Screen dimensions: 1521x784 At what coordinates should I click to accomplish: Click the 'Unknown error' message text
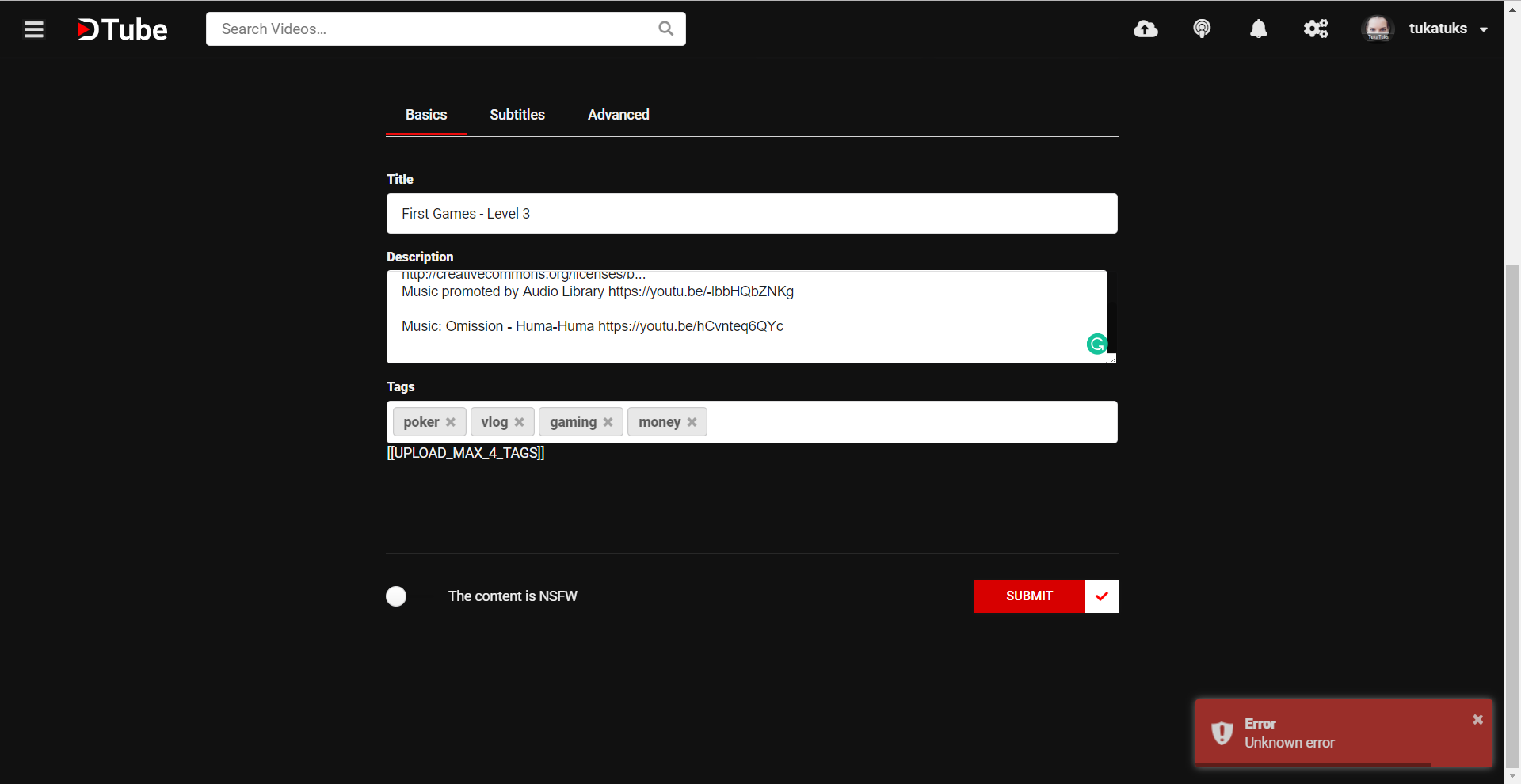click(1289, 743)
